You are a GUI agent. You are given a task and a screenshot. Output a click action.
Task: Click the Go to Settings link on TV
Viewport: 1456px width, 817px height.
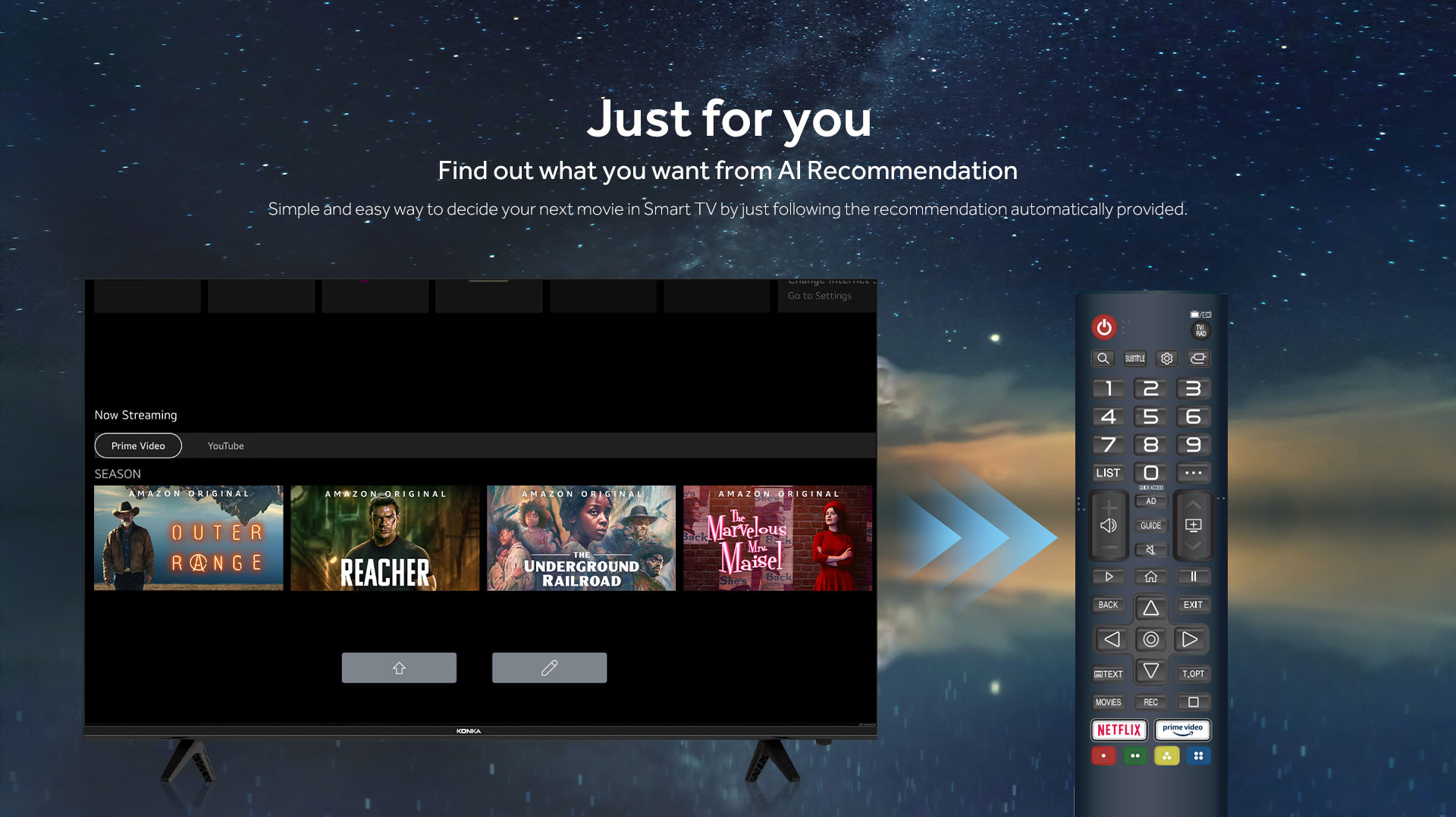point(820,296)
